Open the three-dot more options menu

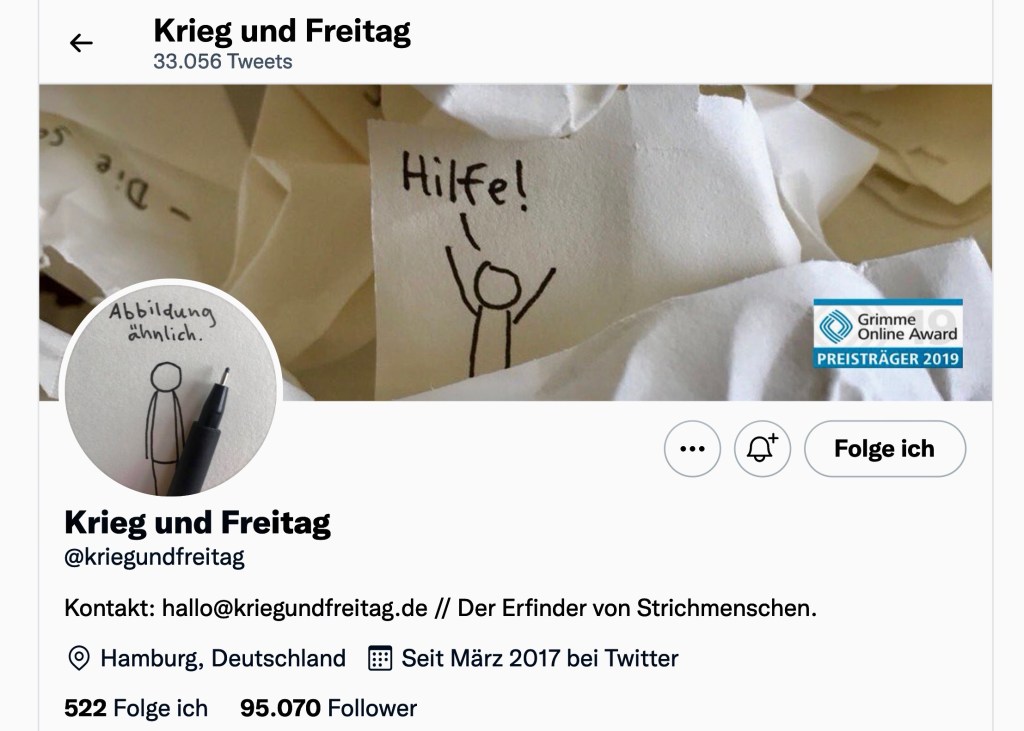point(692,449)
